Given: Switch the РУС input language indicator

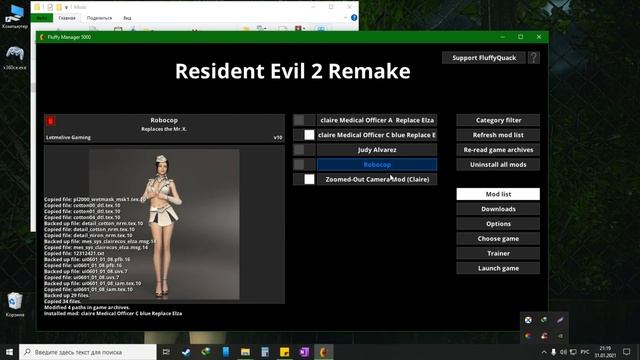Looking at the screenshot, I should tap(585, 352).
